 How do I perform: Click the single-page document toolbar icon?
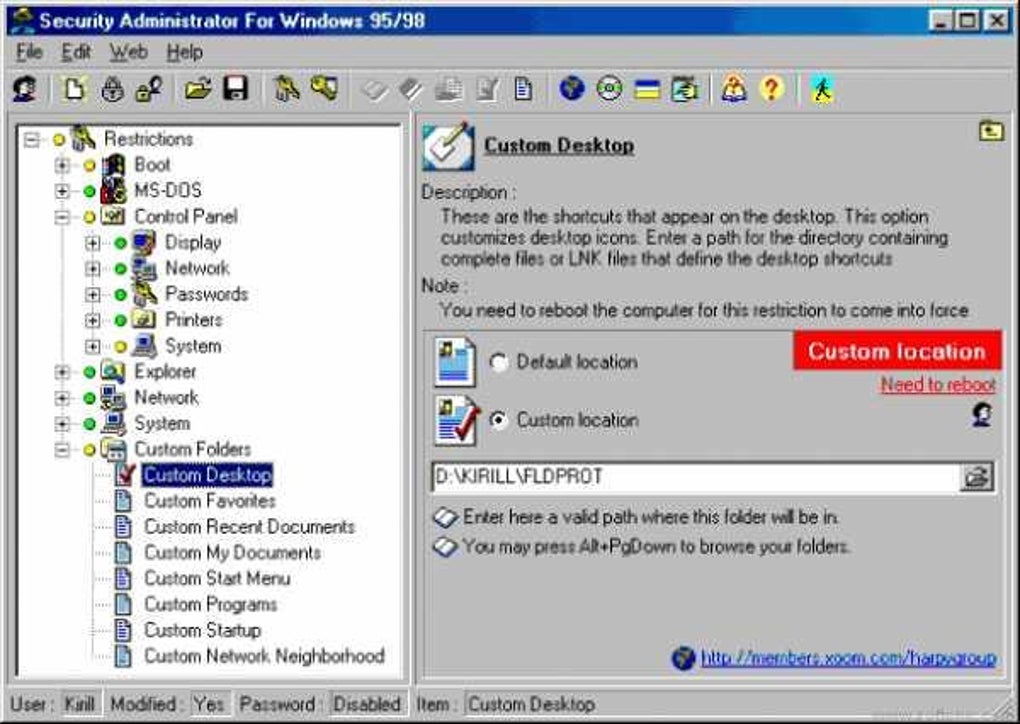(x=523, y=89)
